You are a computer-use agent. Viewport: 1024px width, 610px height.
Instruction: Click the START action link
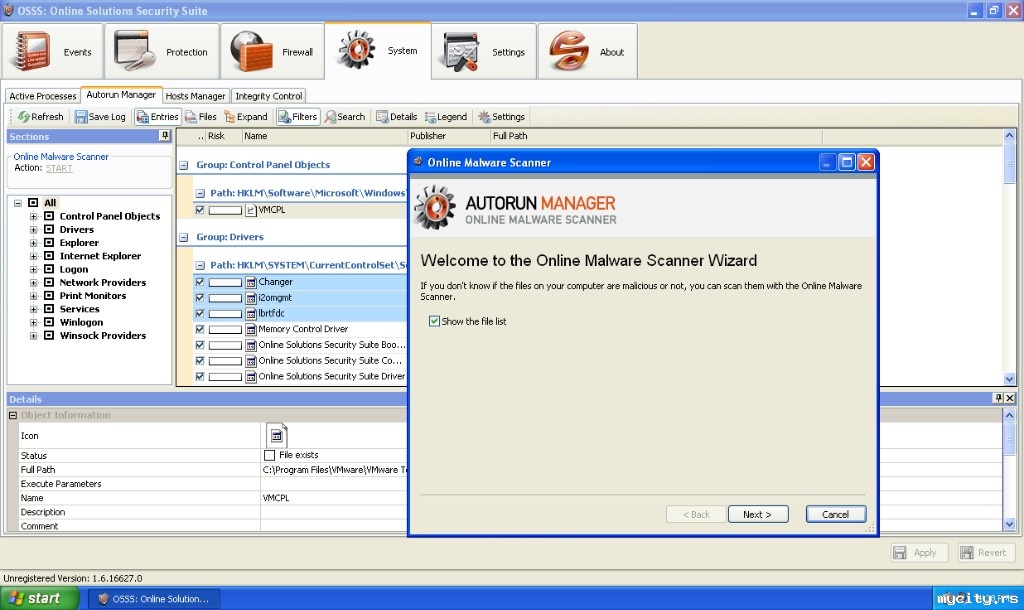59,168
